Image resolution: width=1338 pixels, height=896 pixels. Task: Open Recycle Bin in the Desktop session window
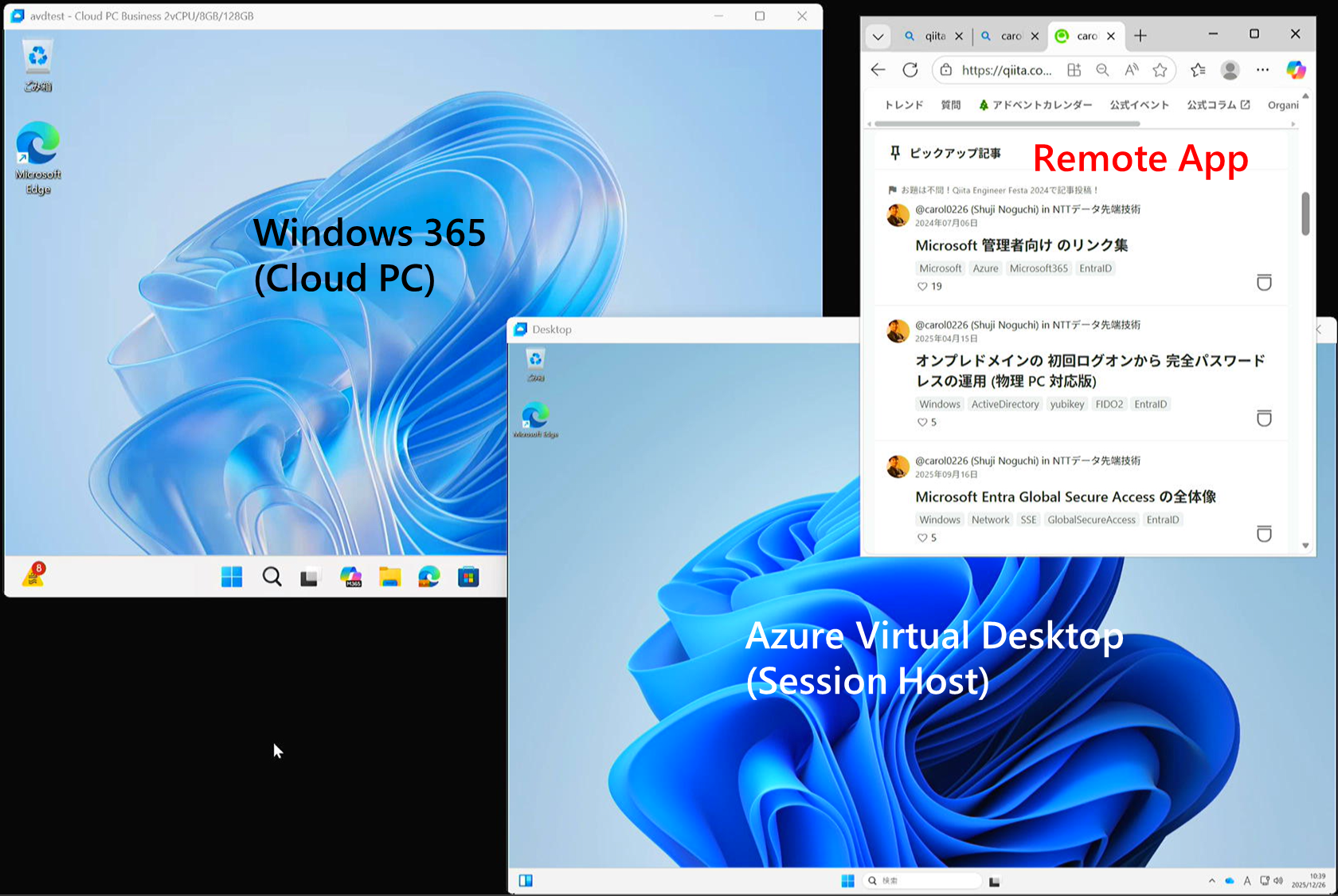(535, 366)
